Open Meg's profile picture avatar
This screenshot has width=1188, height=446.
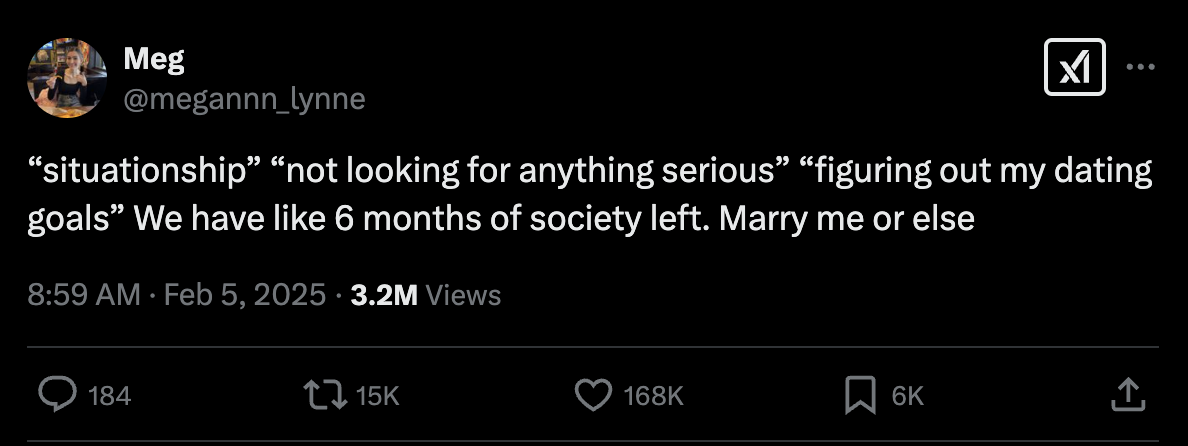tap(66, 79)
